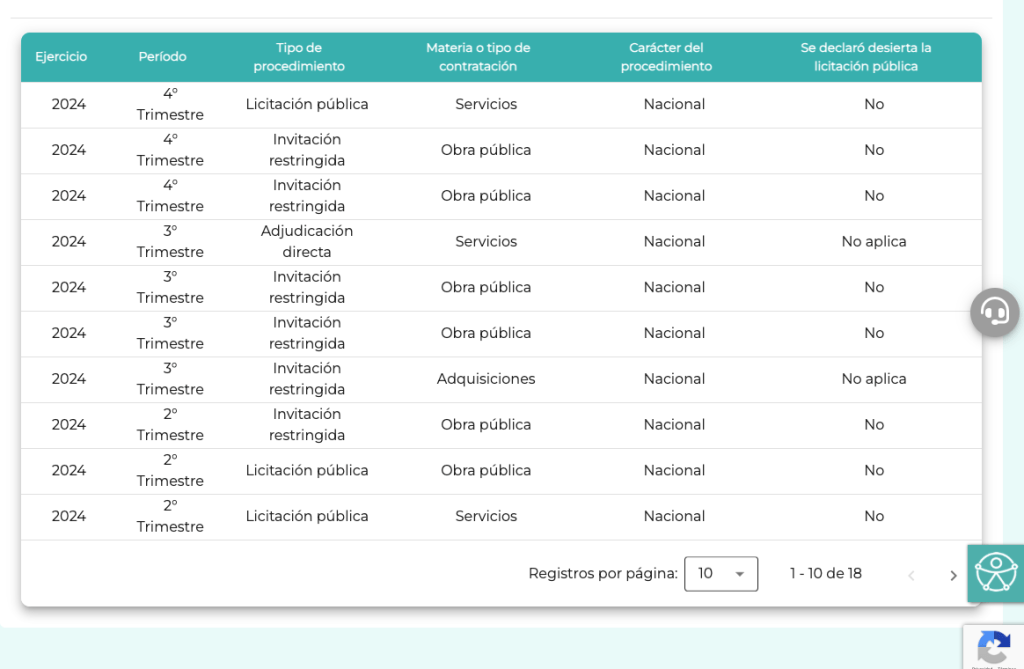
Task: Select the Adquisiciones row entry
Action: tap(486, 379)
